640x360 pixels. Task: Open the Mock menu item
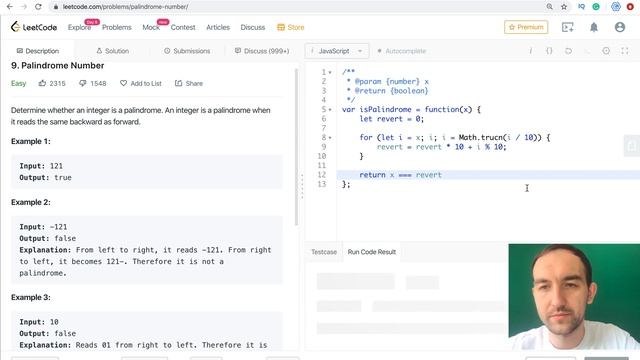click(151, 27)
